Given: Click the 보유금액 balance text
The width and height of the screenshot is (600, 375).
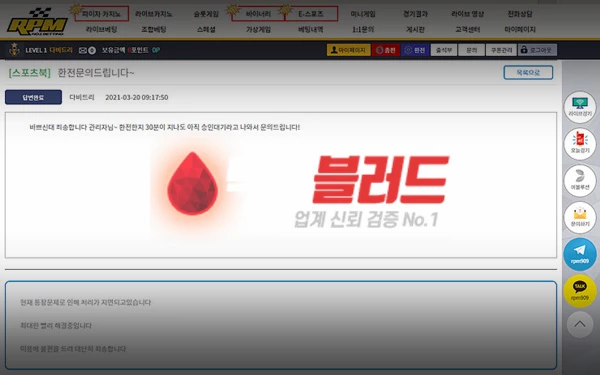Looking at the screenshot, I should point(113,50).
